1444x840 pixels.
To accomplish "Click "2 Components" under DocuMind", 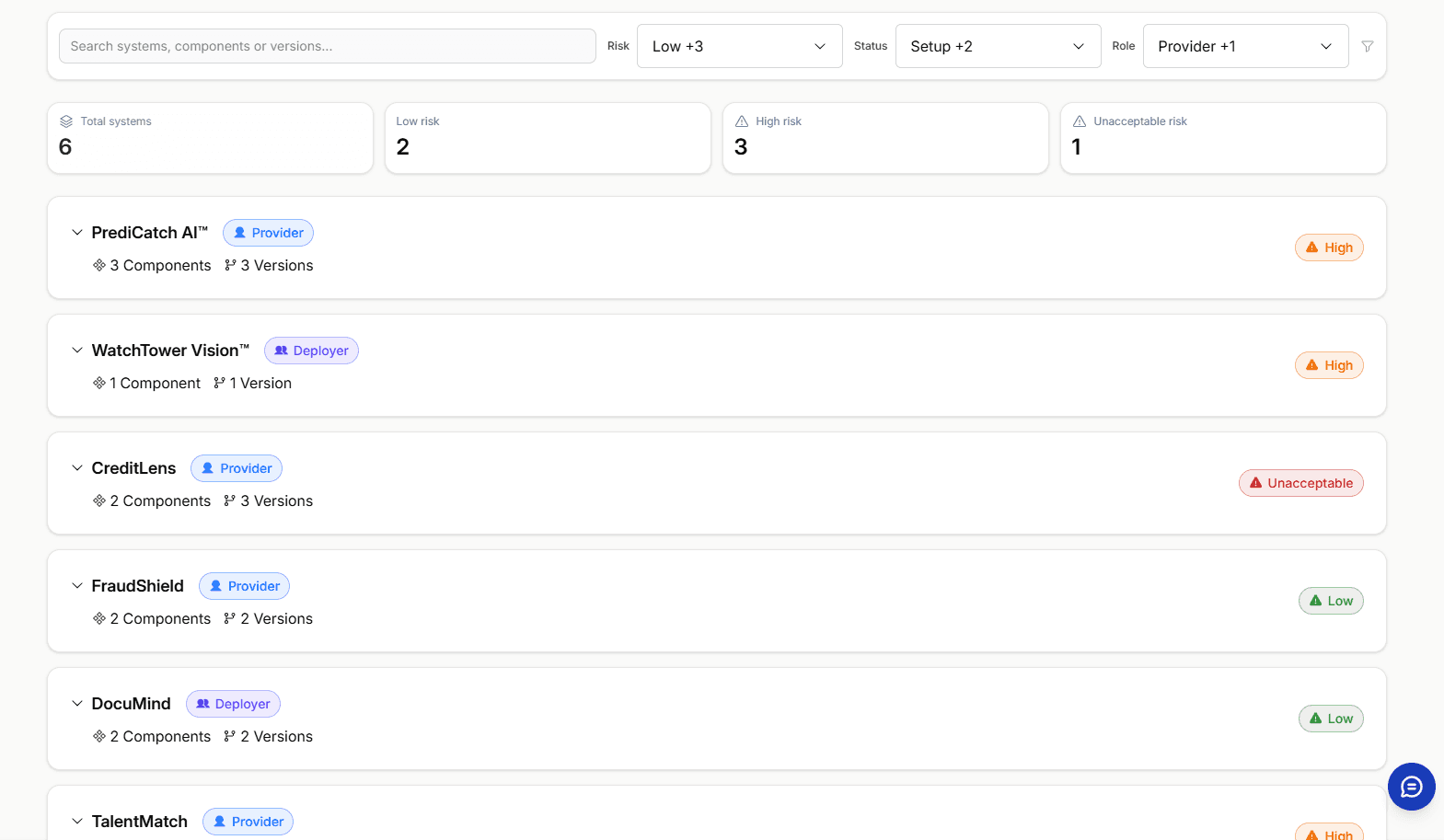I will pos(160,736).
